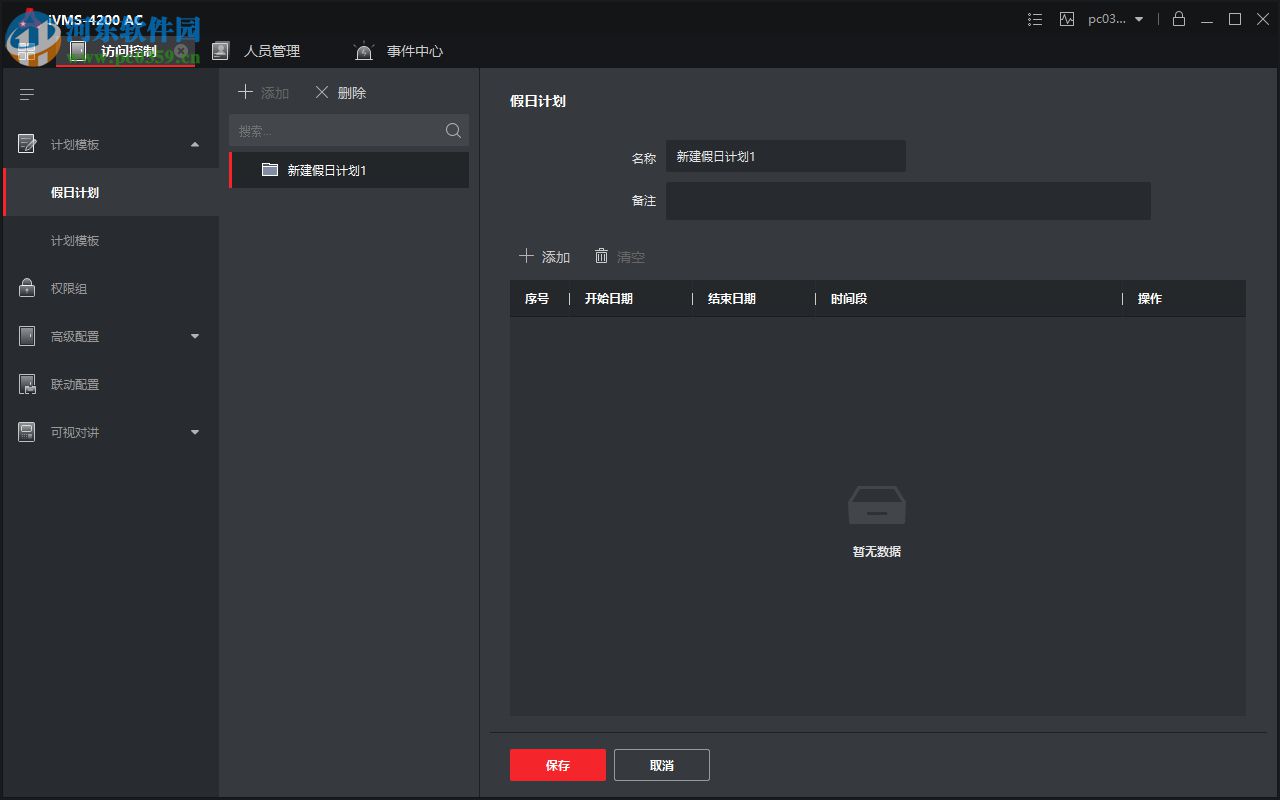The width and height of the screenshot is (1280, 800).
Task: Open 权限组 in the sidebar
Action: (111, 288)
